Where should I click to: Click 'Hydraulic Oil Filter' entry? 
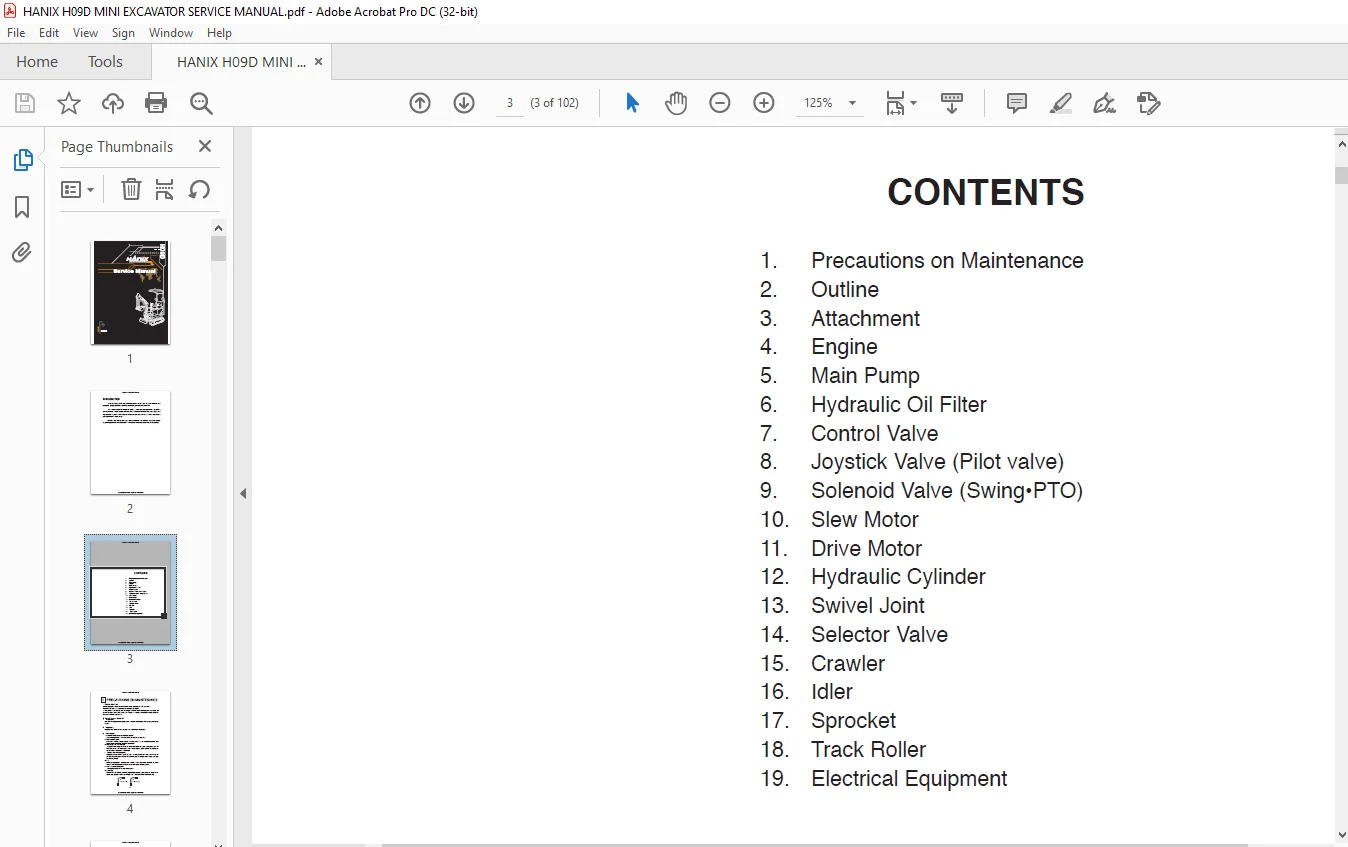pos(899,405)
